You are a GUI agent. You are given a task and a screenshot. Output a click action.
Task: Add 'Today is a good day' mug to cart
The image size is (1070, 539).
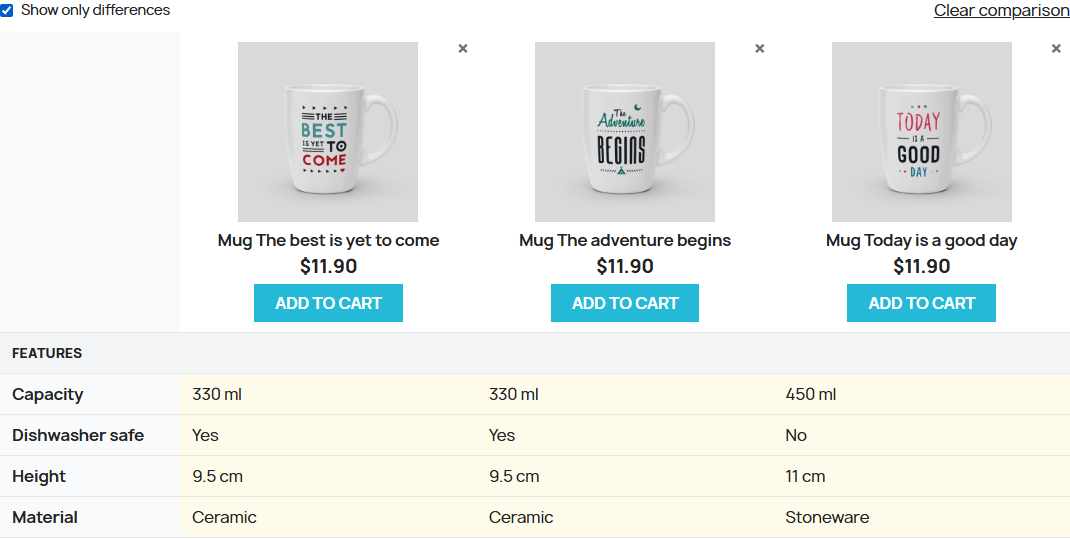[x=921, y=303]
